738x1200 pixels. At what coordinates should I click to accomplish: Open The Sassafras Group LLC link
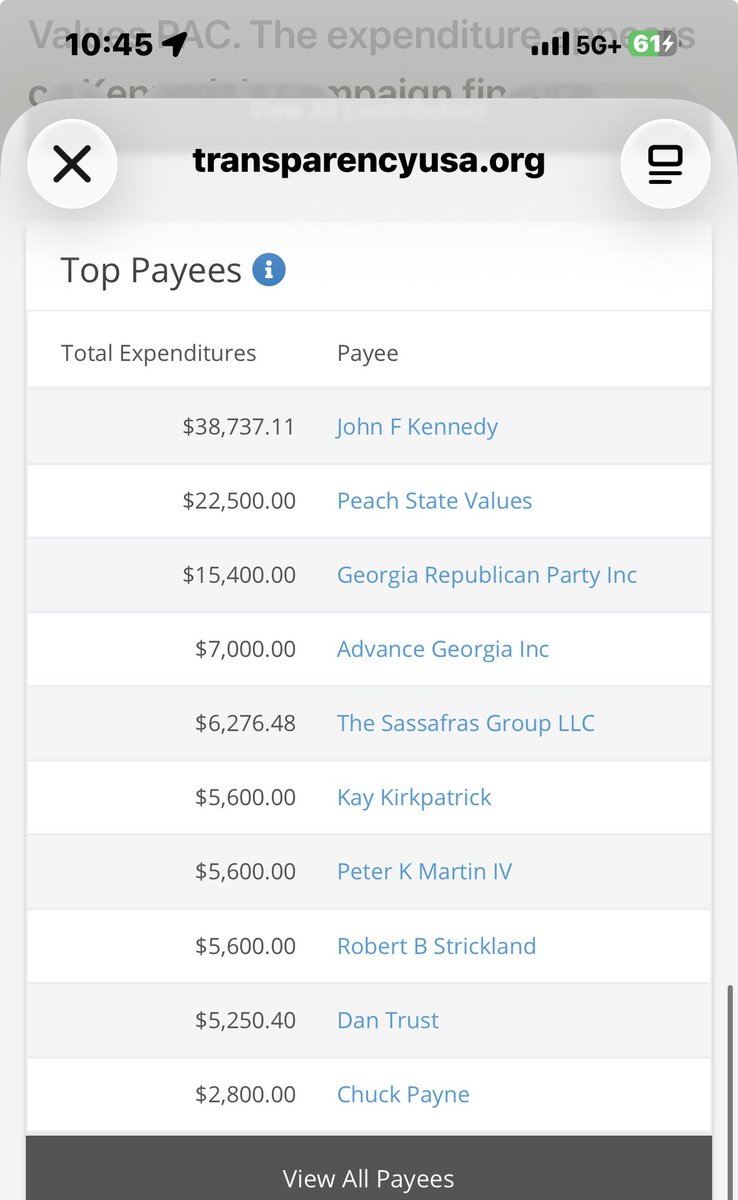coord(466,723)
